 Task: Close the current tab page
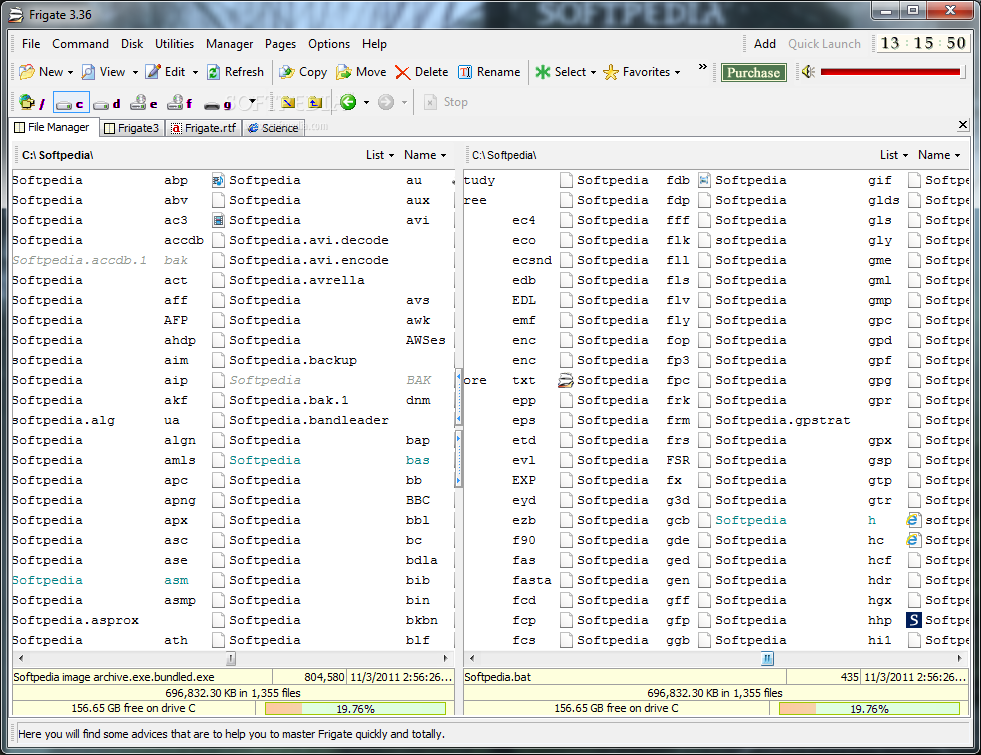point(963,124)
